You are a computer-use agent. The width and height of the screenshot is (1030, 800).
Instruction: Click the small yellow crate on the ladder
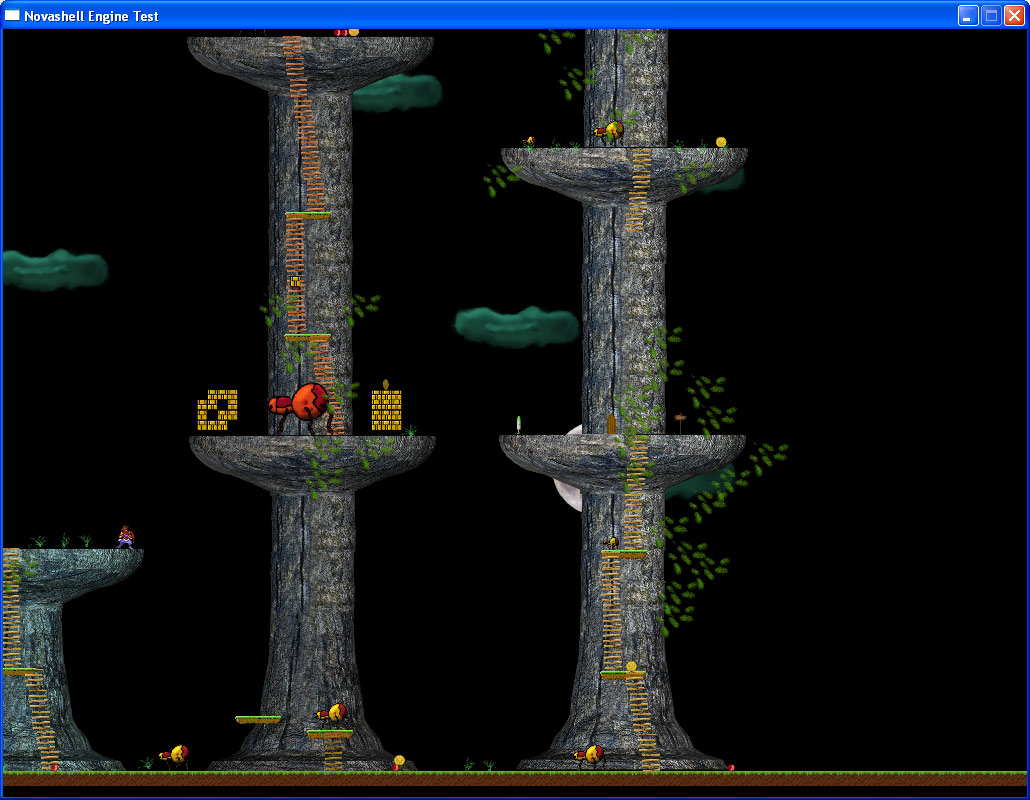coord(296,281)
